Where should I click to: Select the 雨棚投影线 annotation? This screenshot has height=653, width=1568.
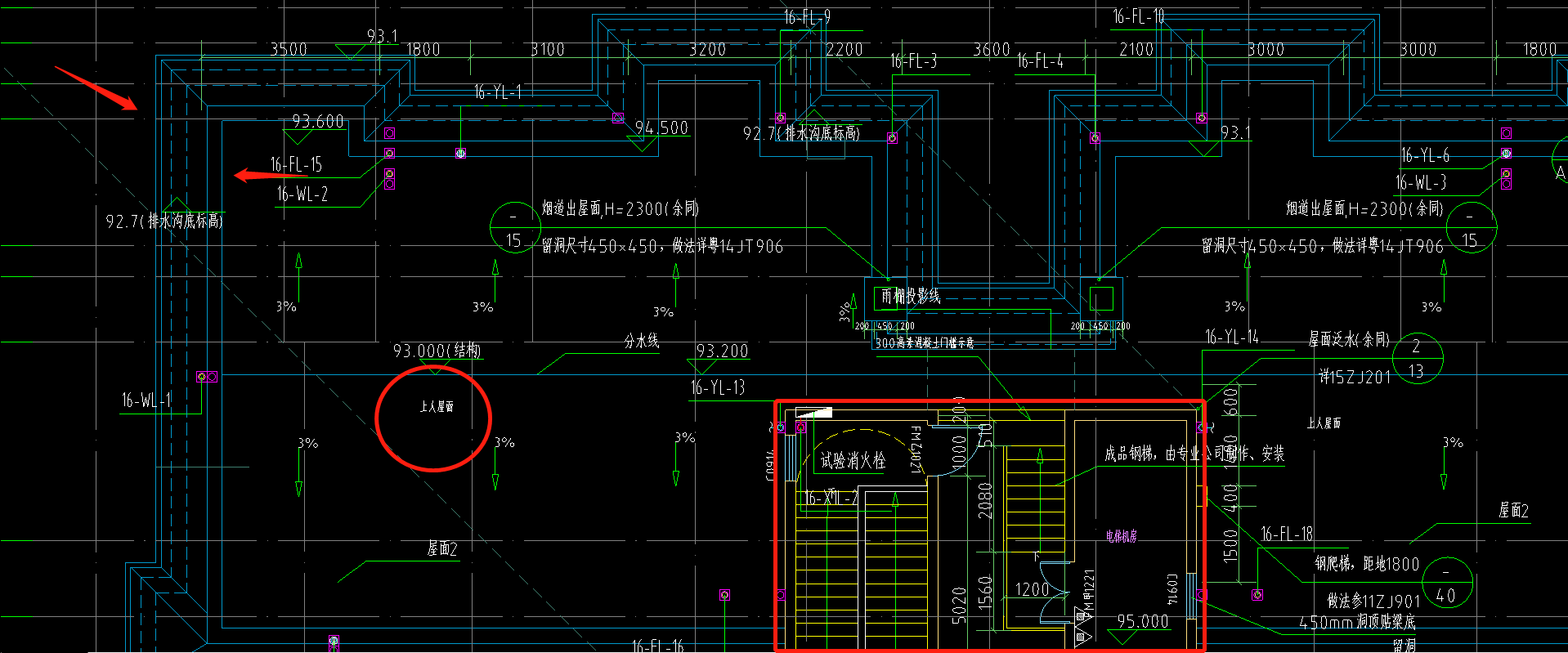(x=911, y=296)
